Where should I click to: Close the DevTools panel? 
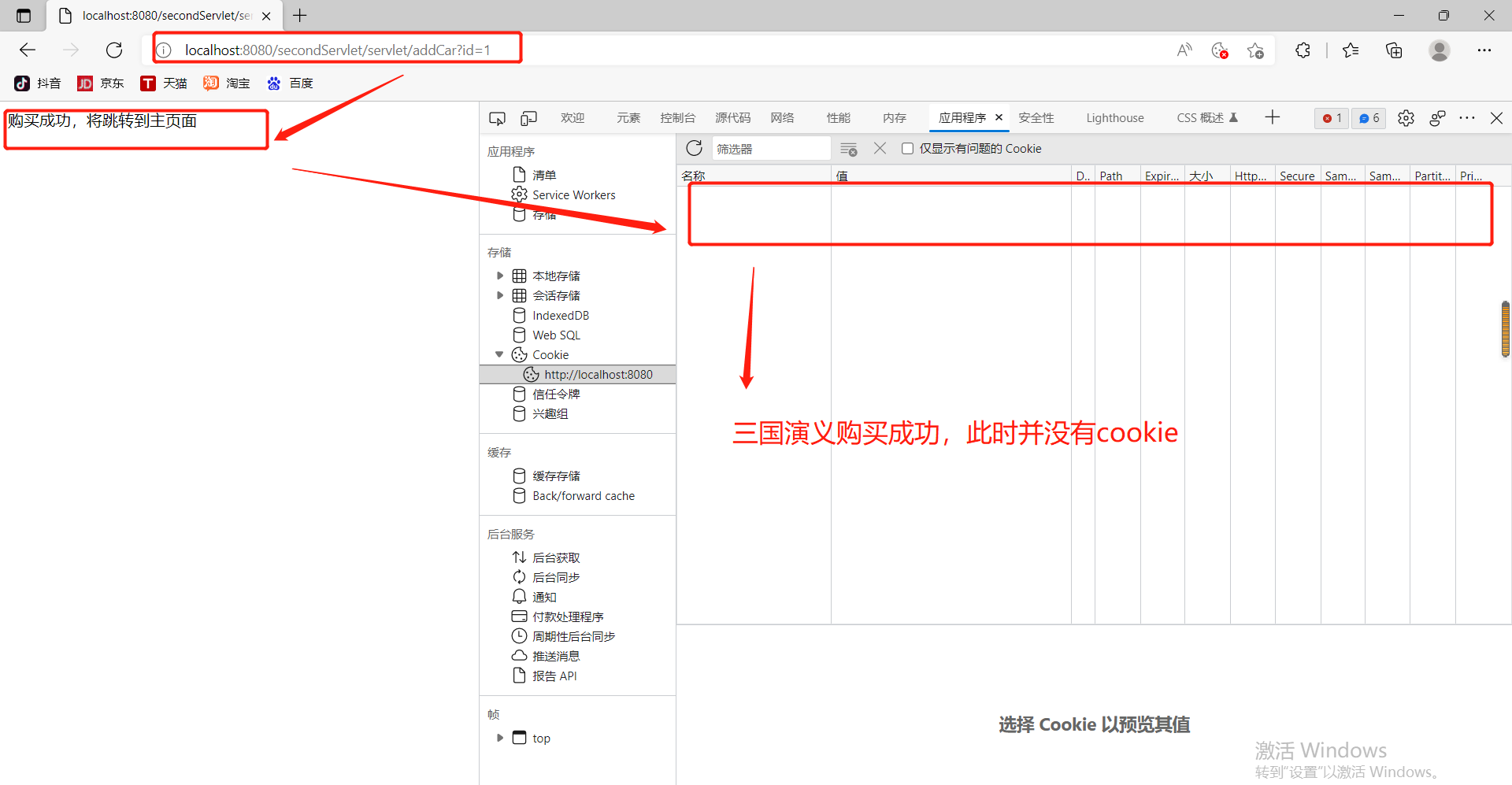1497,118
